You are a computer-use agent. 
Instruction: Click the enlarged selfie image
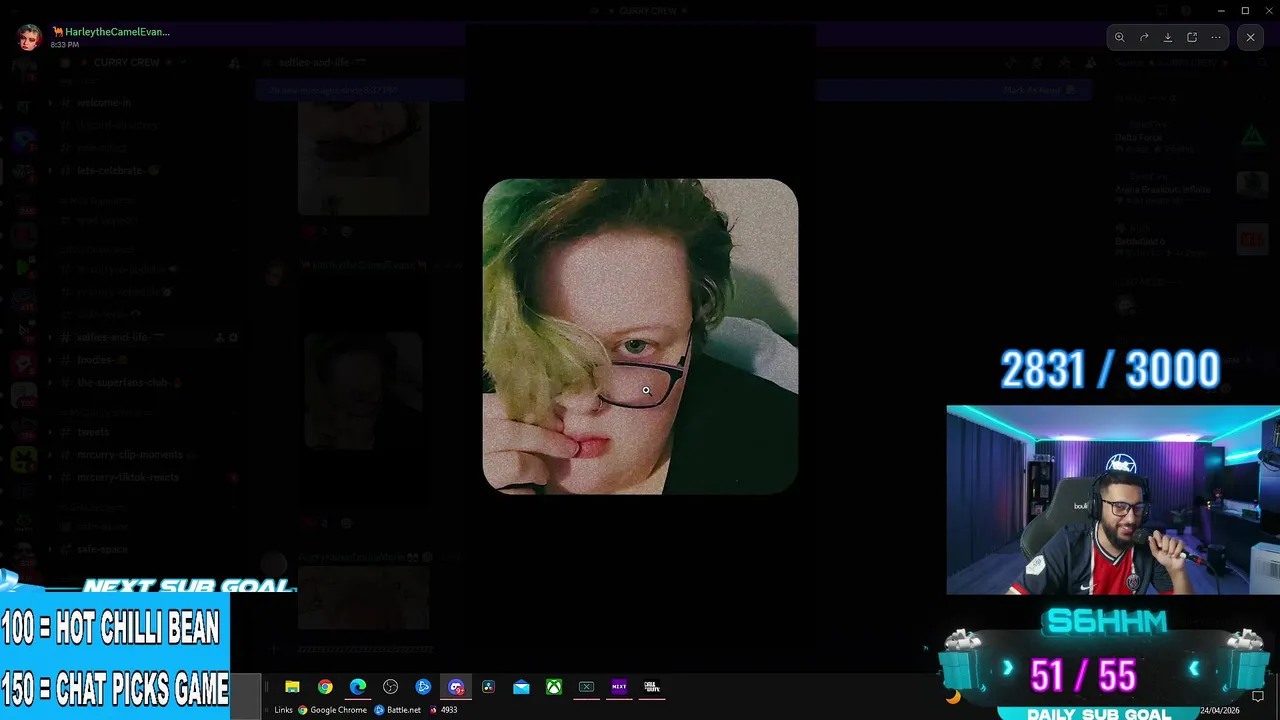(x=640, y=336)
